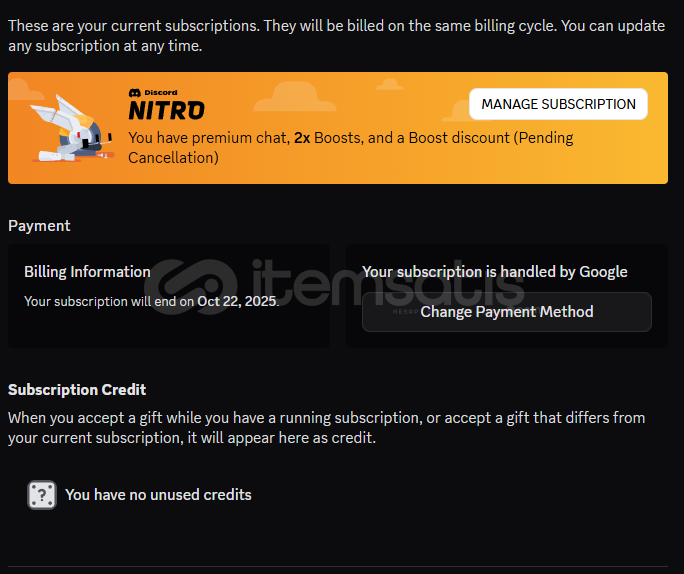This screenshot has width=684, height=574.
Task: Select the 'You have no unused credits' text
Action: pos(158,495)
